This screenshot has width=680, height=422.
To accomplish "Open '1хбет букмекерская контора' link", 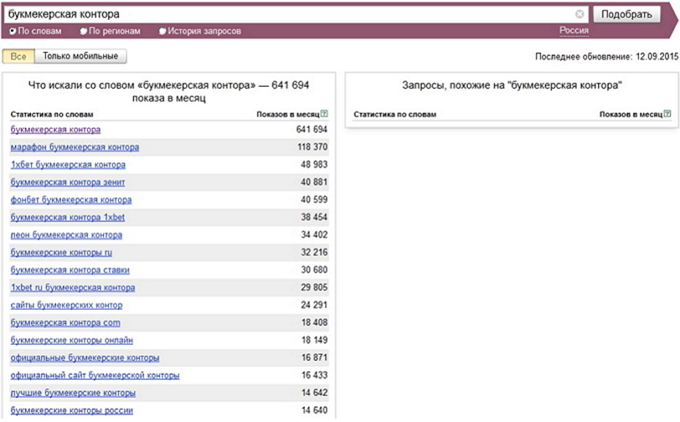I will click(68, 165).
